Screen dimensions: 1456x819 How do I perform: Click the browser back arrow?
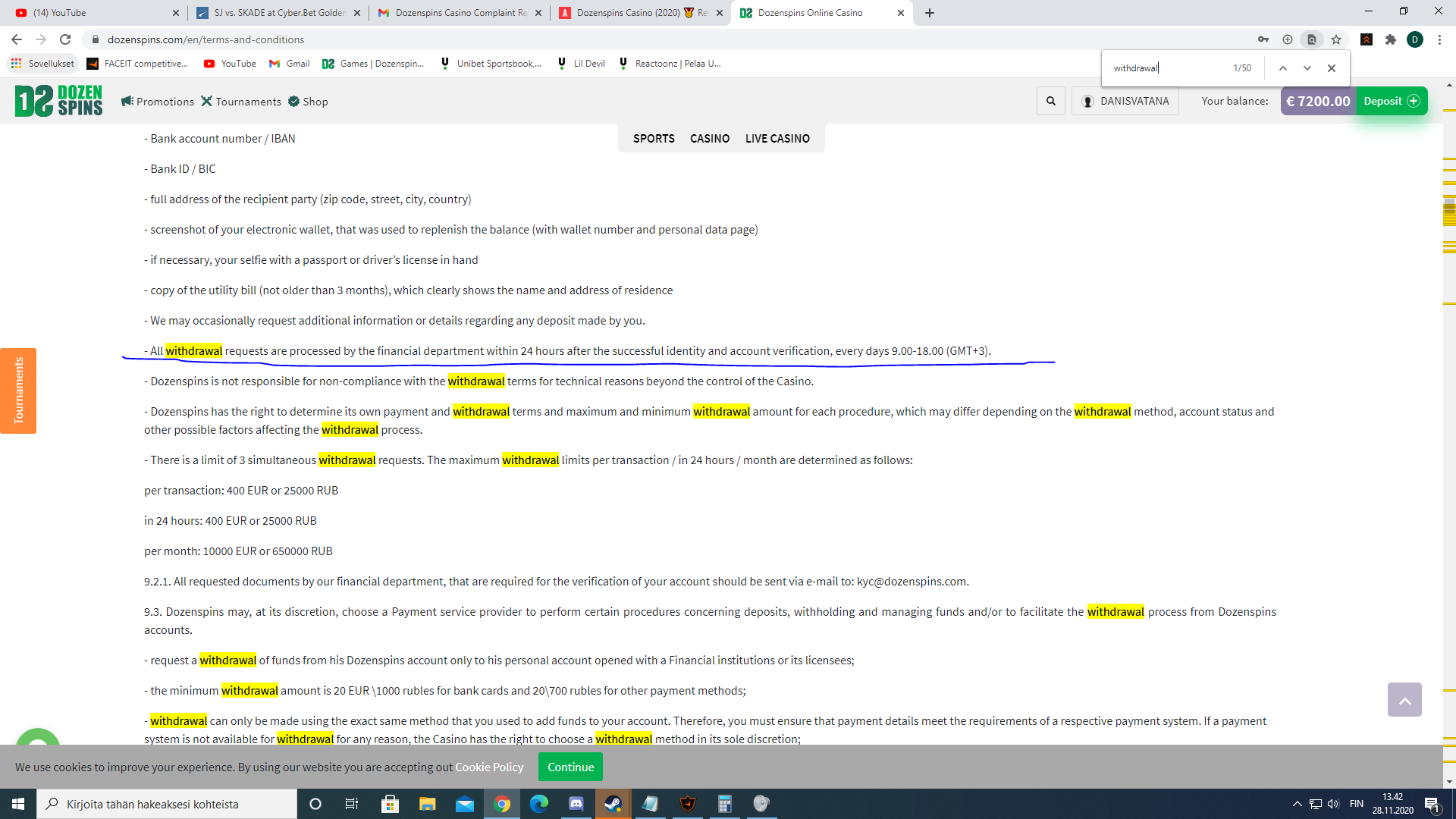[17, 39]
